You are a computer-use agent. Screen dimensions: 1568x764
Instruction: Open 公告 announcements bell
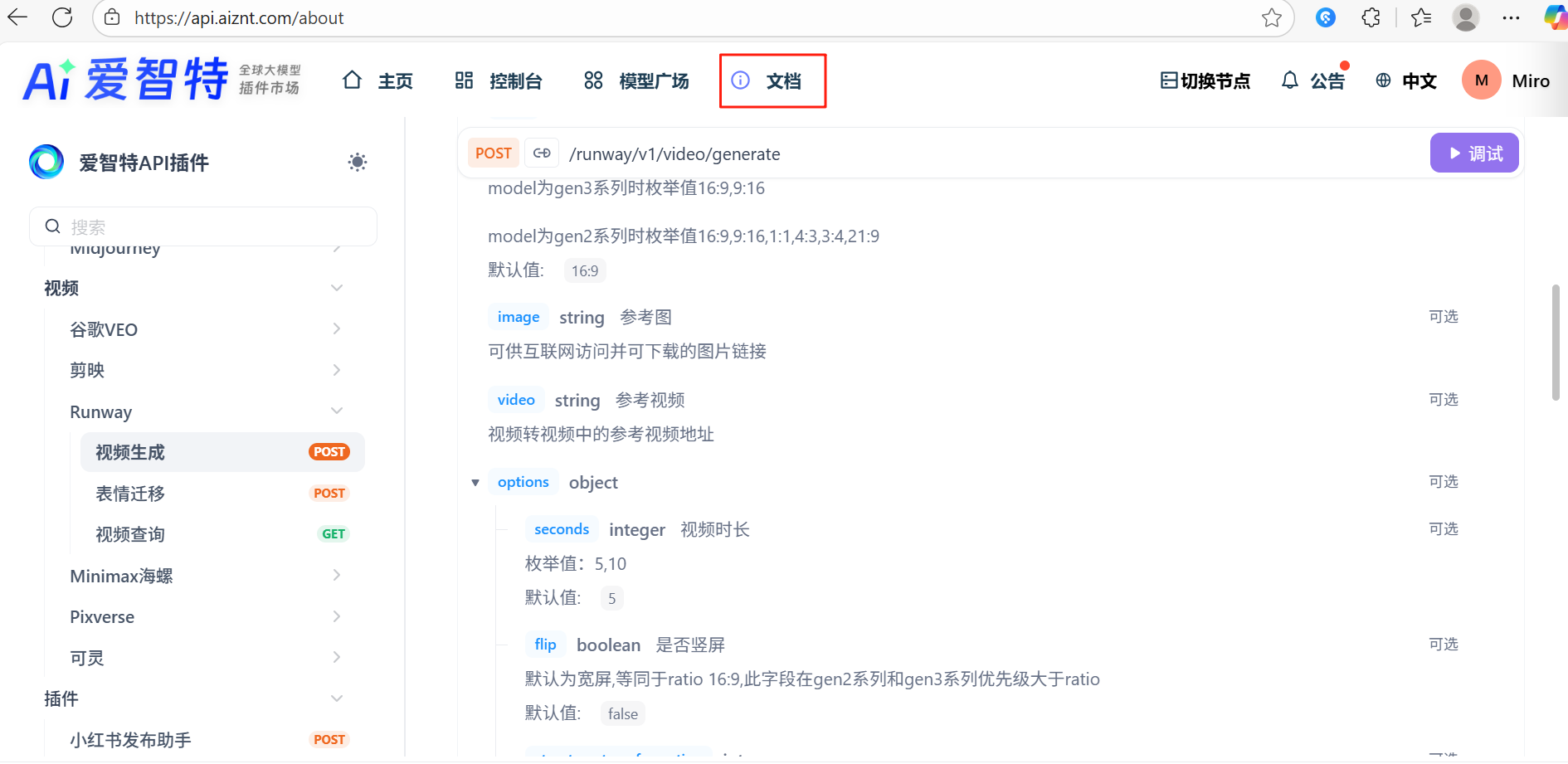[1313, 80]
